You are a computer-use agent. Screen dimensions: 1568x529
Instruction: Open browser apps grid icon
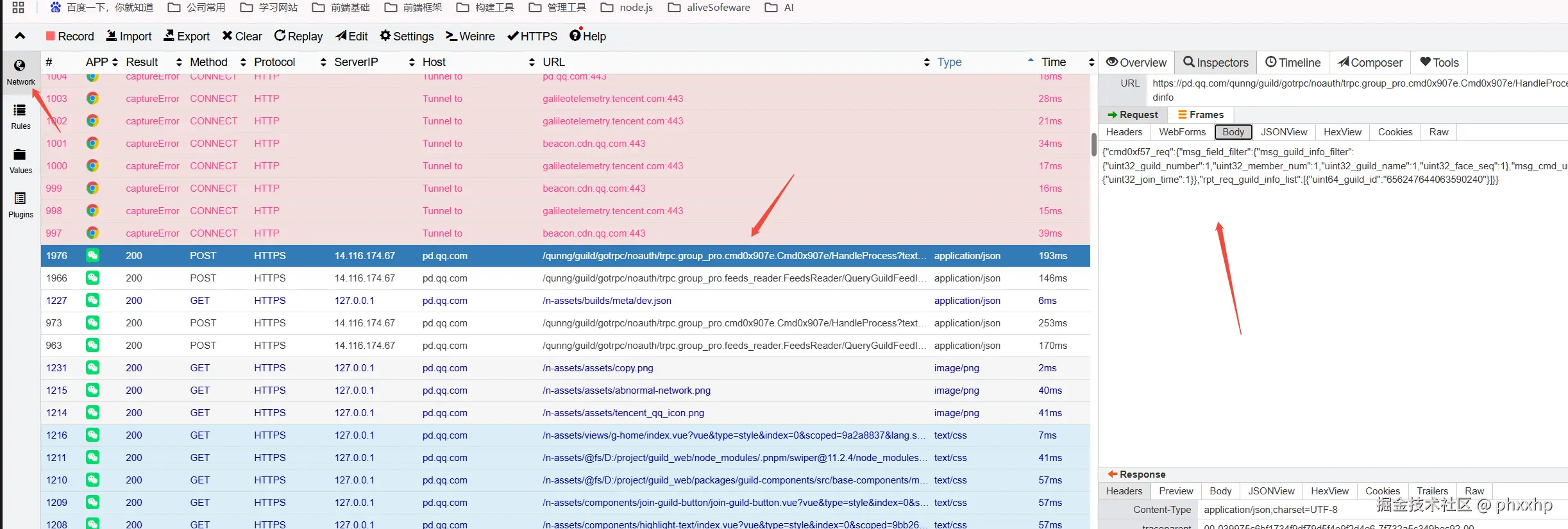tap(18, 8)
